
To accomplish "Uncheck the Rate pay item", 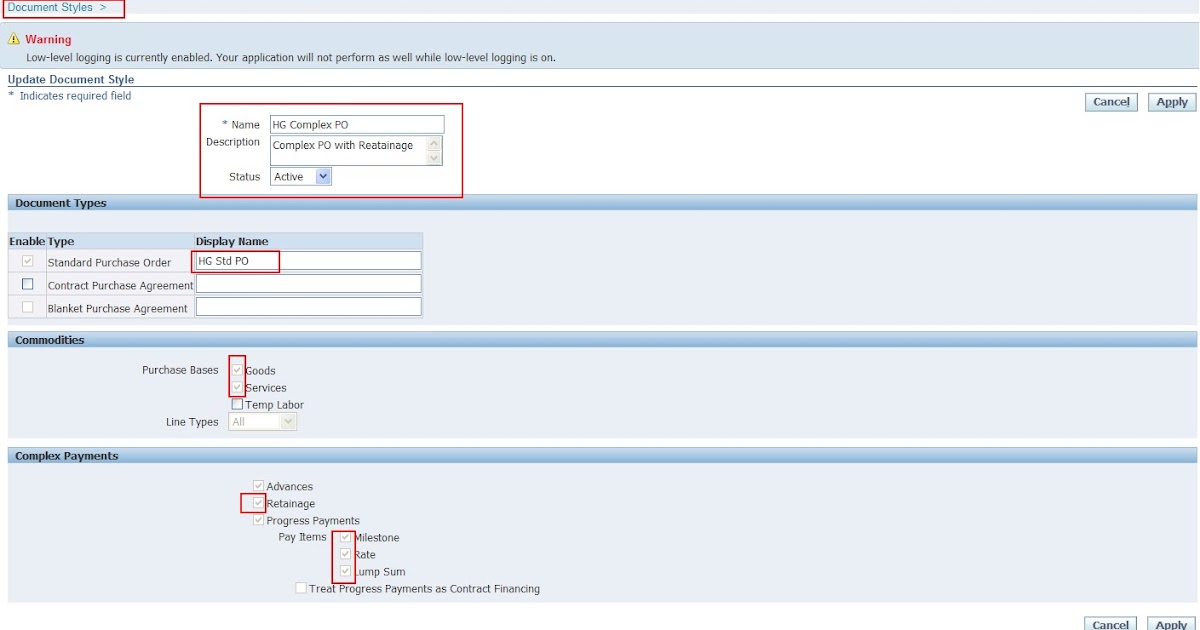I will point(343,554).
